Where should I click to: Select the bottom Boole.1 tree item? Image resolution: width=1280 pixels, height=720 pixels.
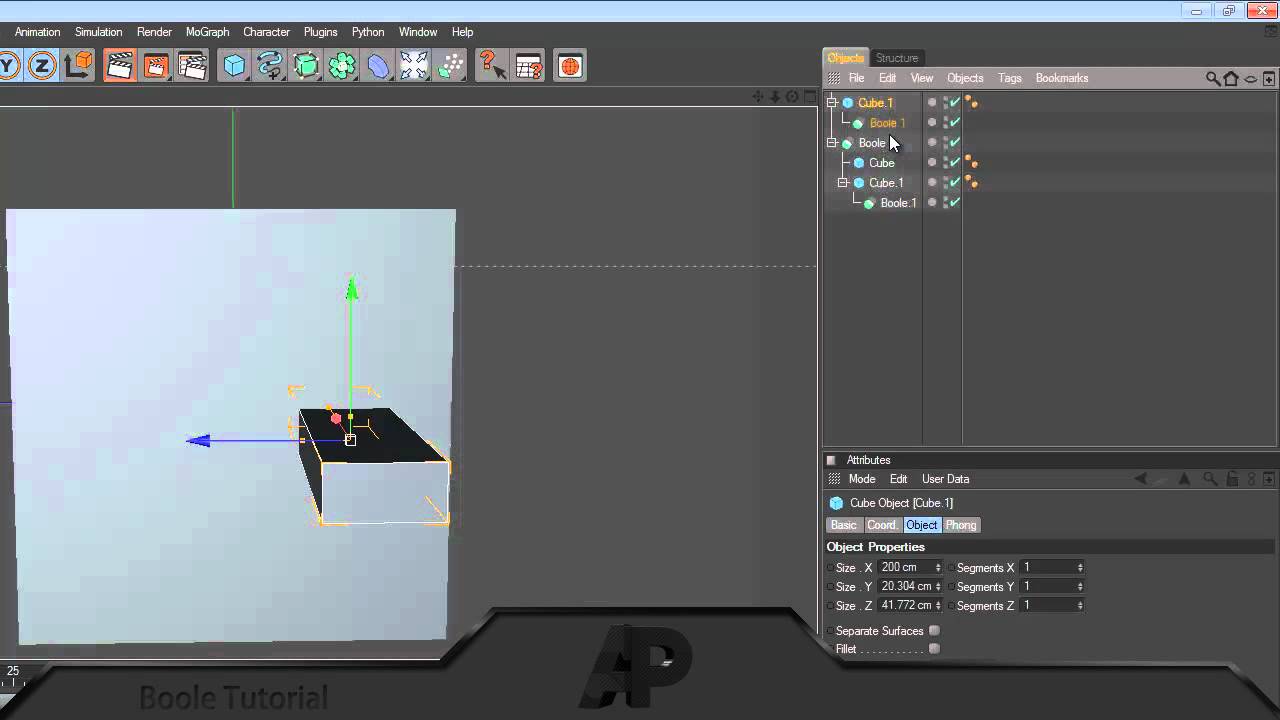pos(898,203)
